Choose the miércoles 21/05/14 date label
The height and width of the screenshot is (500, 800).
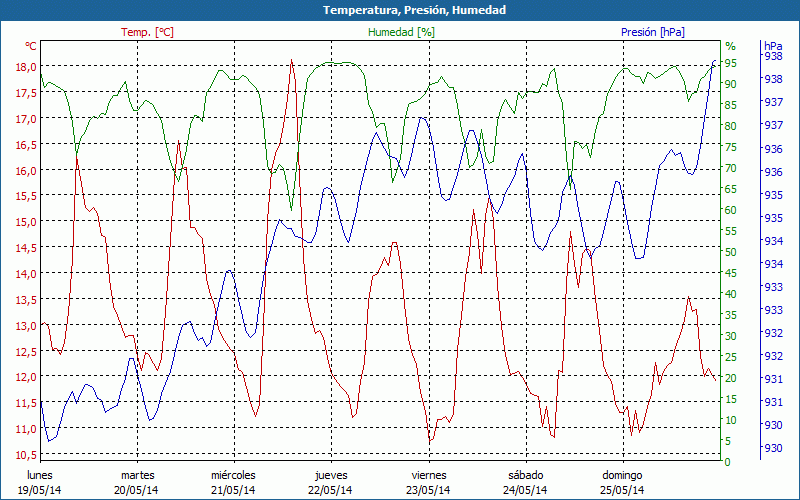233,482
